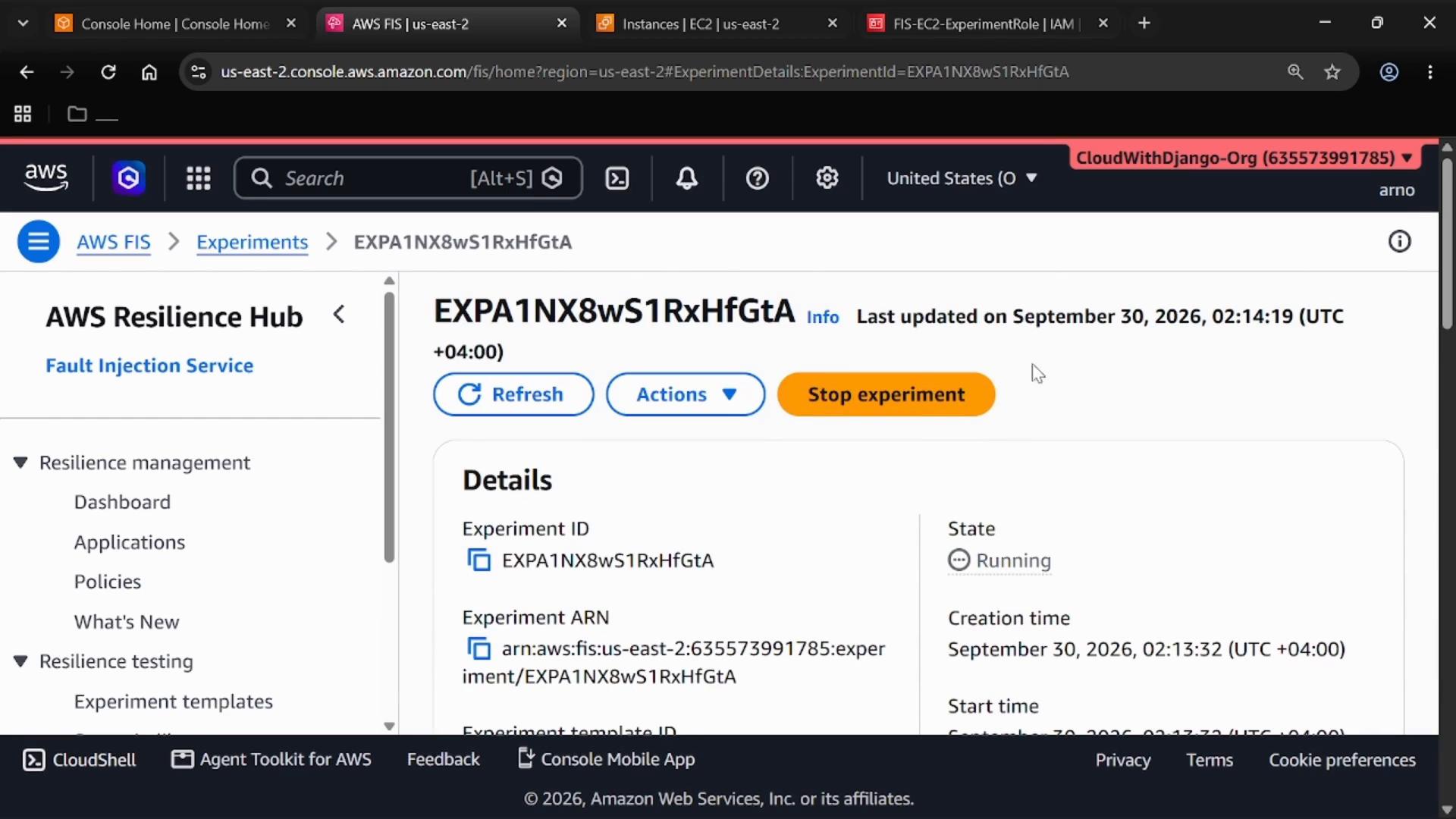This screenshot has width=1456, height=819.
Task: Select Experiment templates in the sidebar
Action: click(174, 701)
